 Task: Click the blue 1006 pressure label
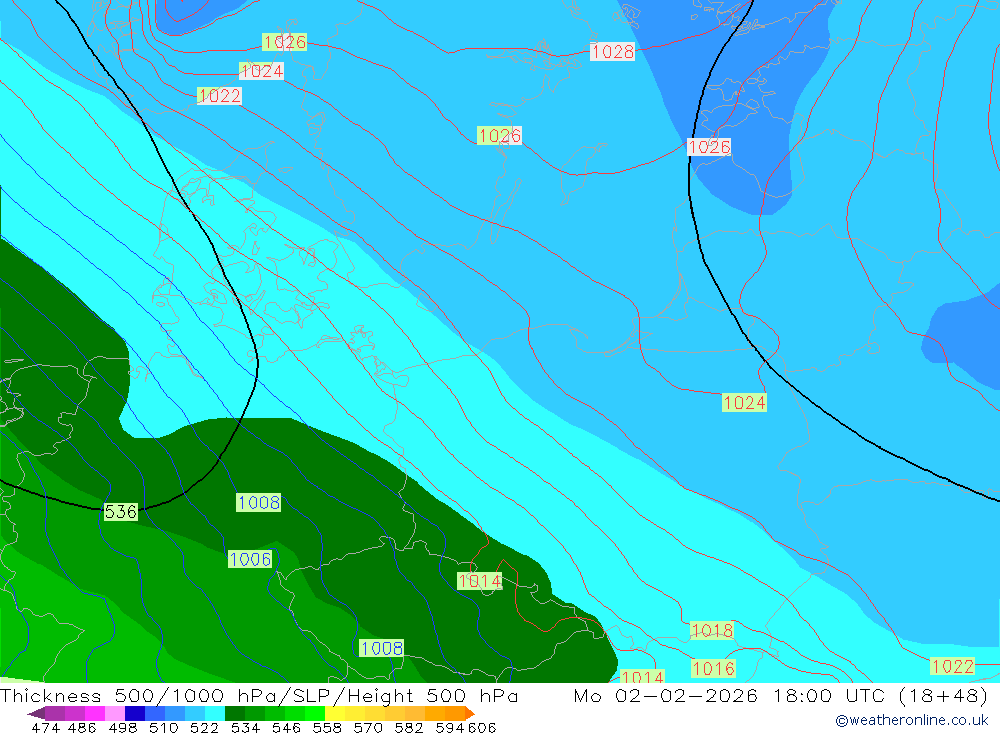tap(250, 559)
